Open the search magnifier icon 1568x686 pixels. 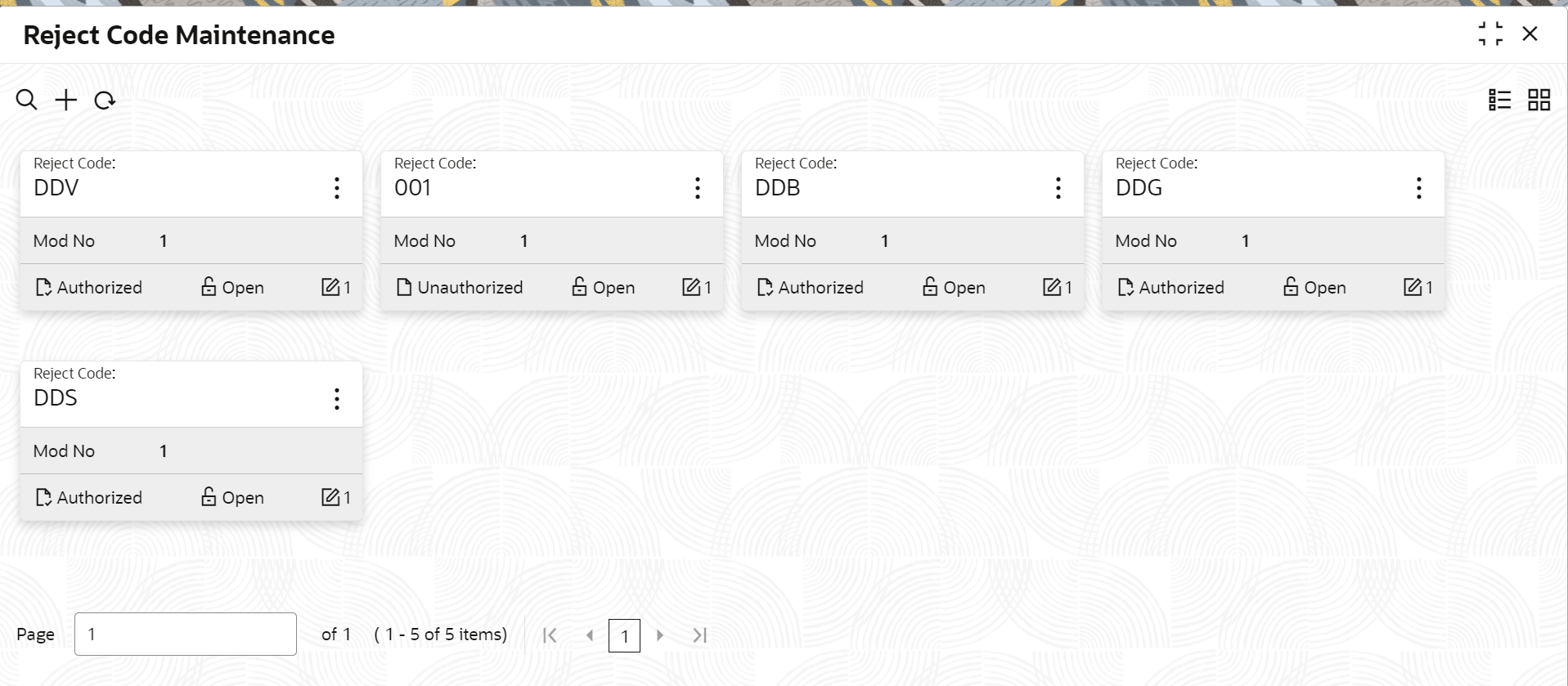(x=26, y=100)
